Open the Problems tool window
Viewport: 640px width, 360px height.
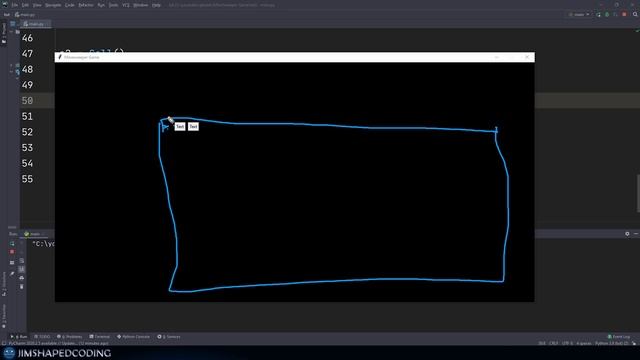click(69, 337)
